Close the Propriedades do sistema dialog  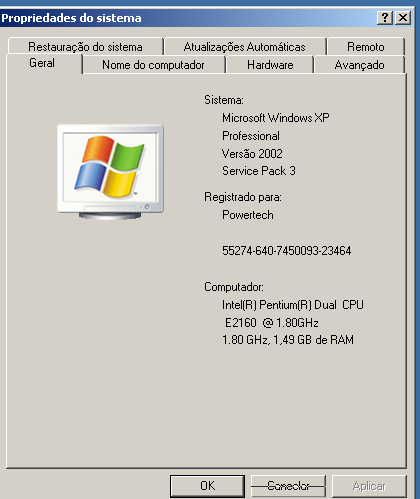point(403,18)
